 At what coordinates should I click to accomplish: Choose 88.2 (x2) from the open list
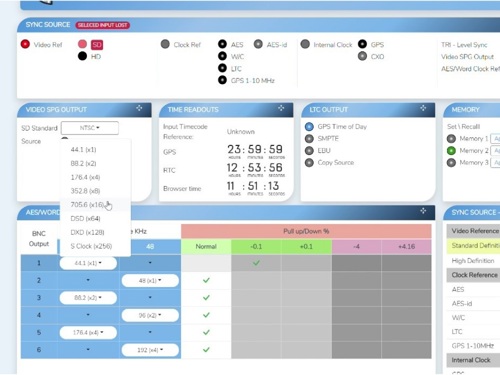coord(95,163)
